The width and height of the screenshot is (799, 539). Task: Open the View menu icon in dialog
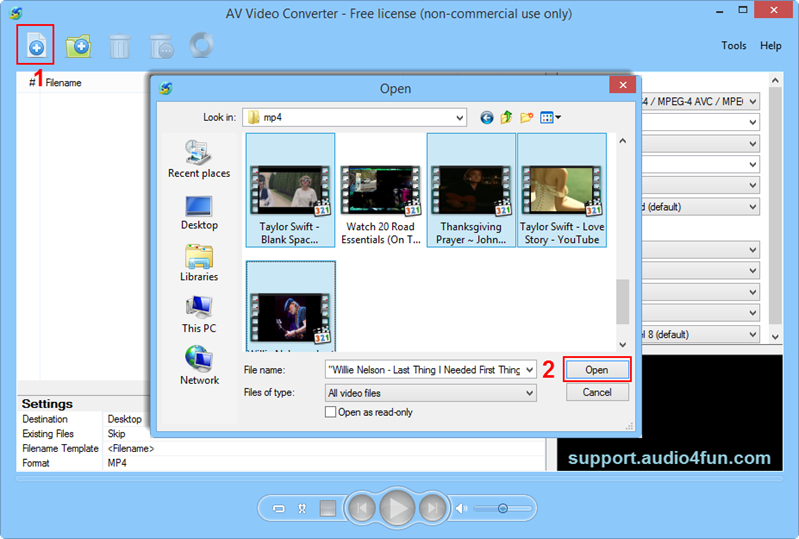(x=550, y=118)
